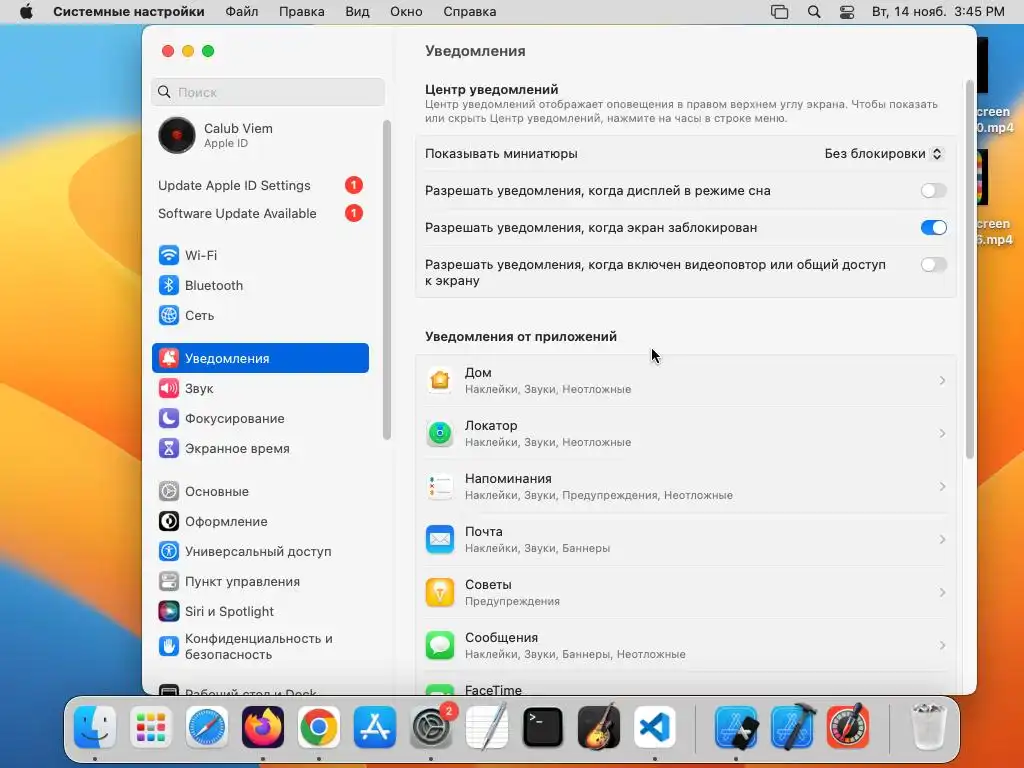Screen dimensions: 1024x768
Task: Open Советы notification settings
Action: coord(686,592)
